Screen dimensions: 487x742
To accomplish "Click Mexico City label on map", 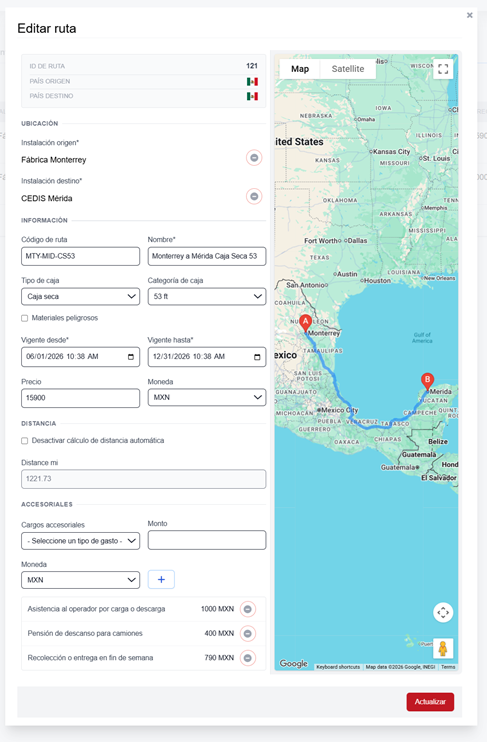I will [x=340, y=410].
